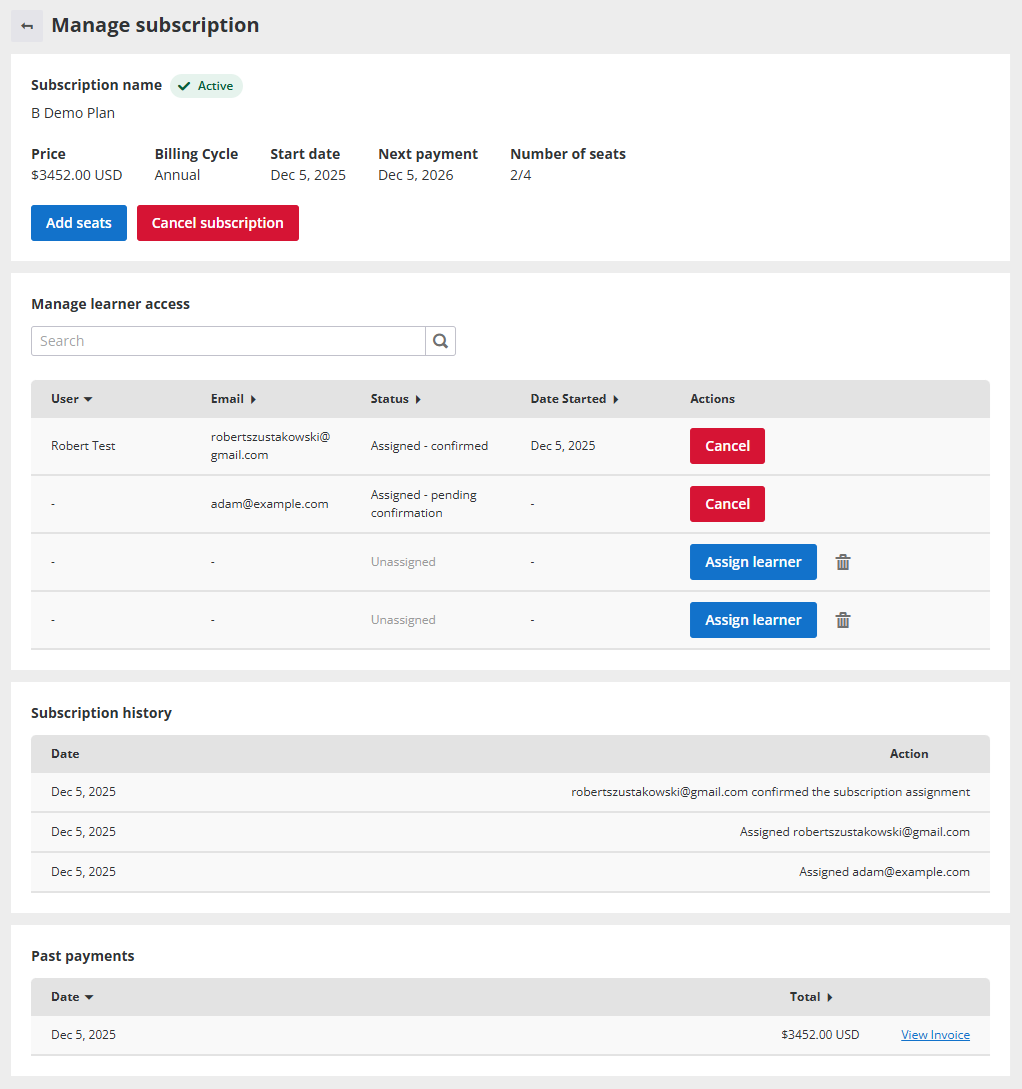1022x1089 pixels.
Task: Click the 'Annual' billing cycle value
Action: click(177, 175)
